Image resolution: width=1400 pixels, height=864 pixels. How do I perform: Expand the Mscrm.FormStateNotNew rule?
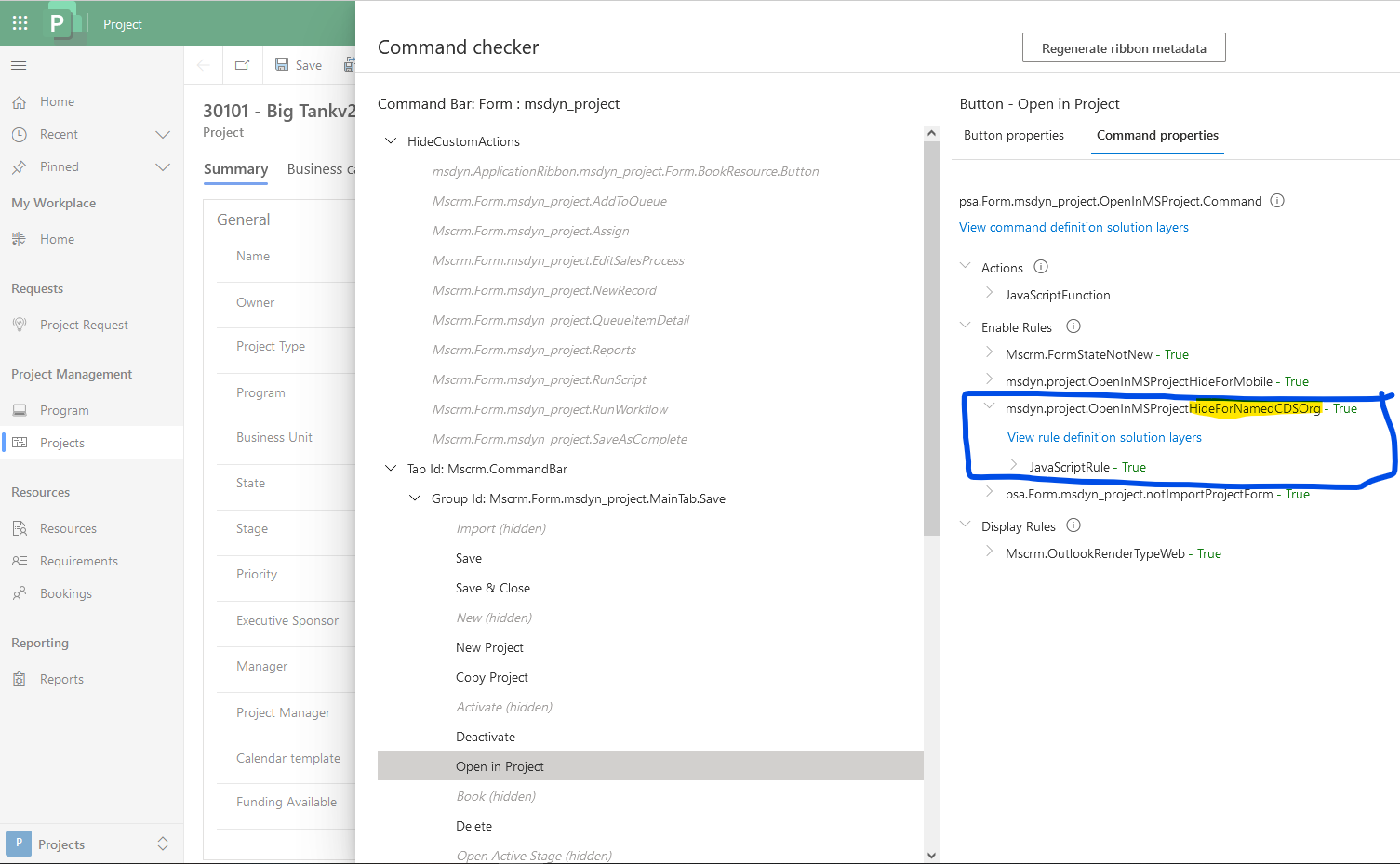pyautogui.click(x=988, y=353)
